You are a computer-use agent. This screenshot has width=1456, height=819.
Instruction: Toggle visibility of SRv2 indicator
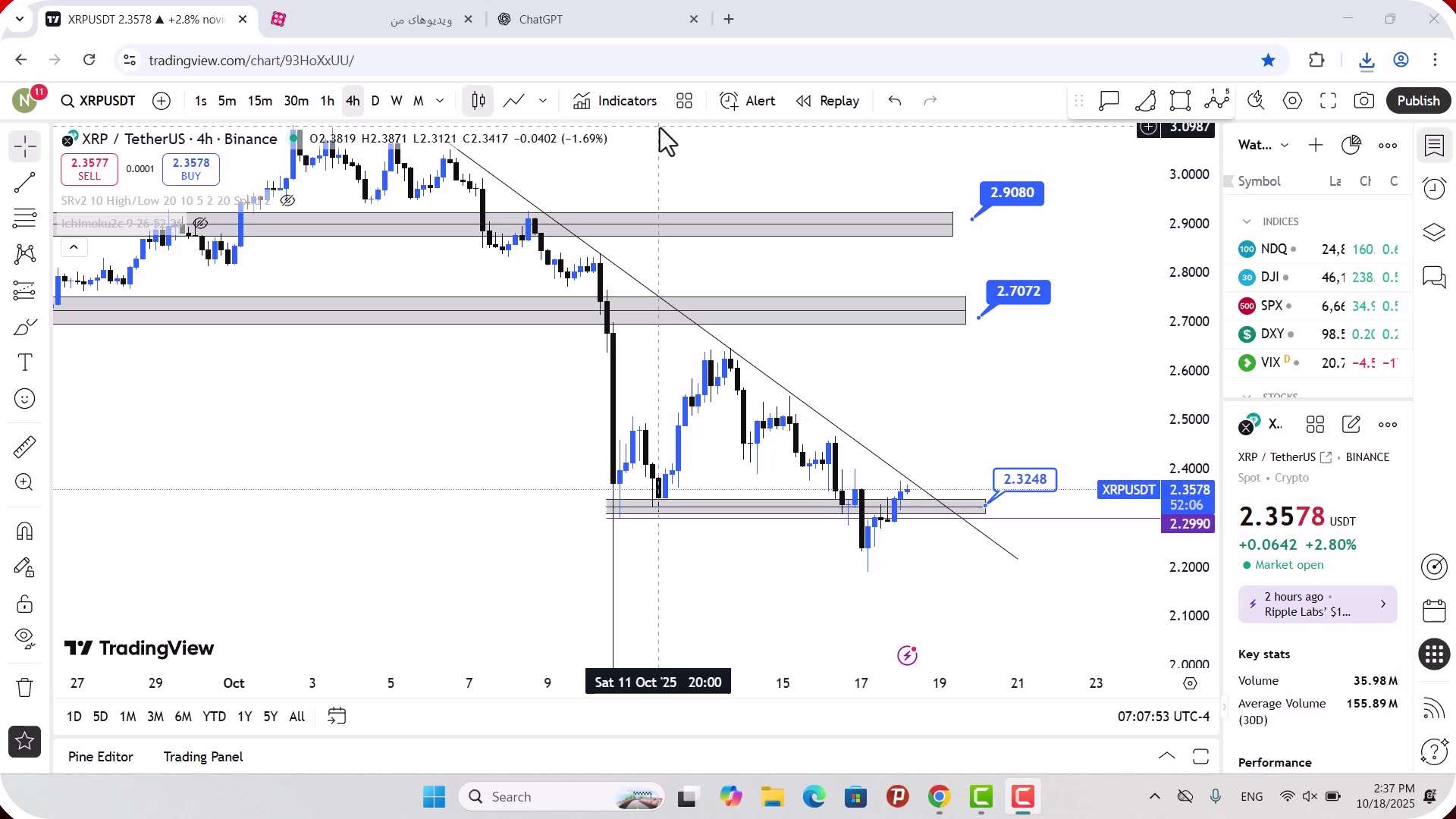click(x=287, y=201)
